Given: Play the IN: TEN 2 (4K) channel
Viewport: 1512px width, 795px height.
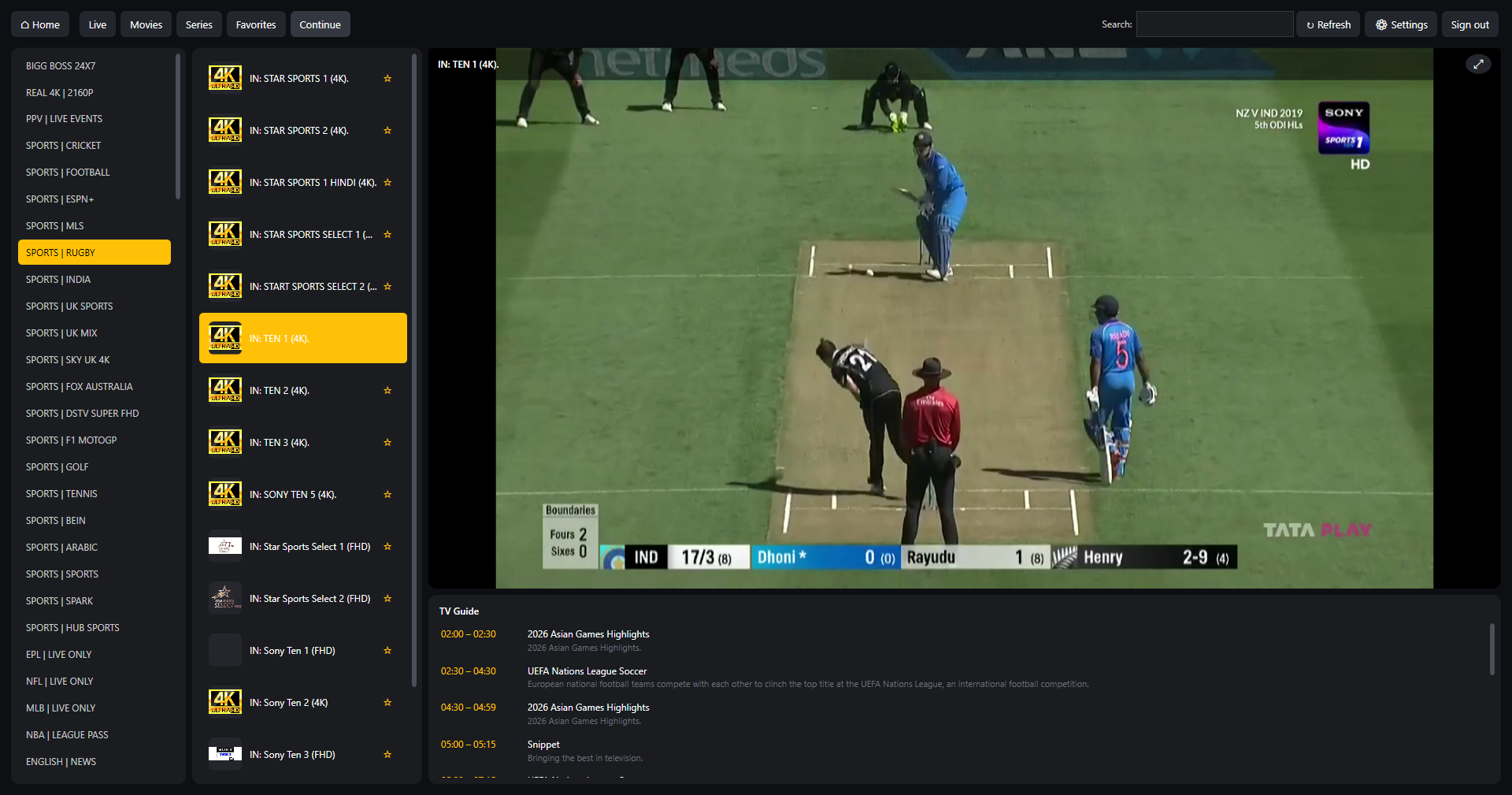Looking at the screenshot, I should point(303,391).
